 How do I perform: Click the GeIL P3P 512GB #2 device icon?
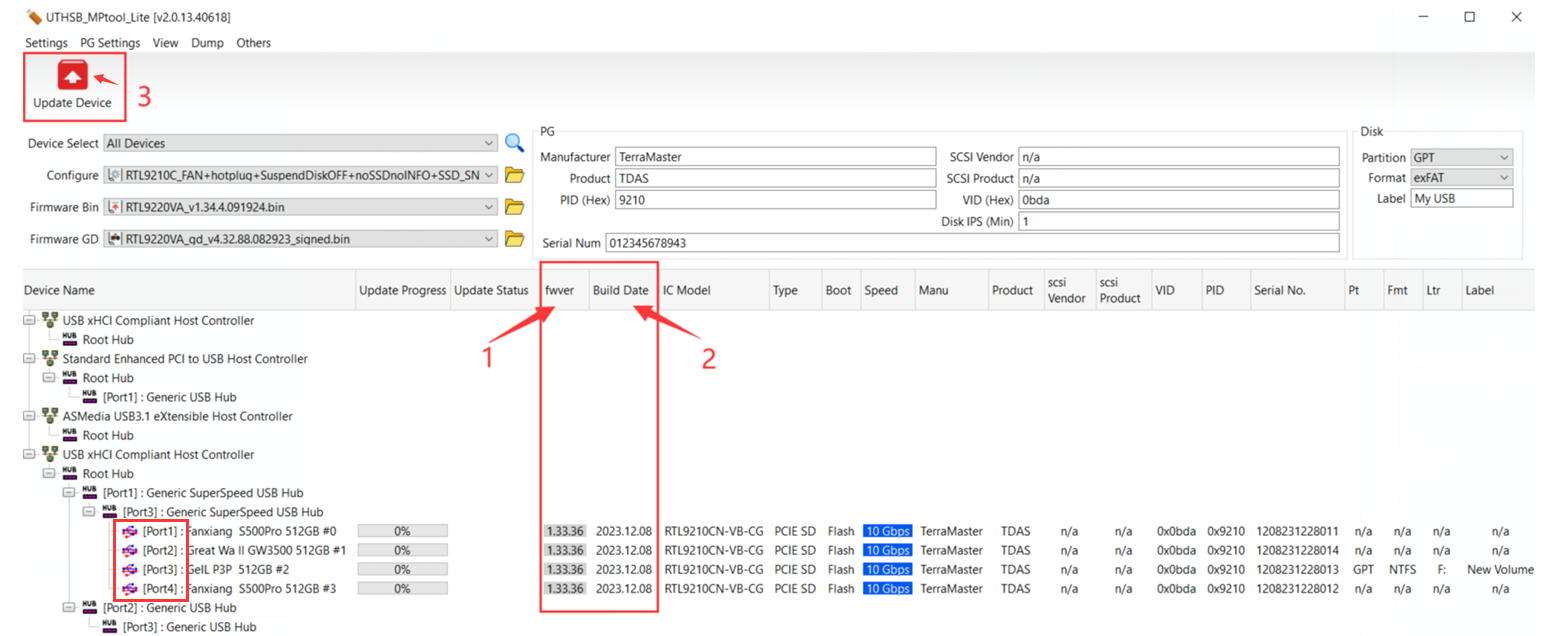129,569
